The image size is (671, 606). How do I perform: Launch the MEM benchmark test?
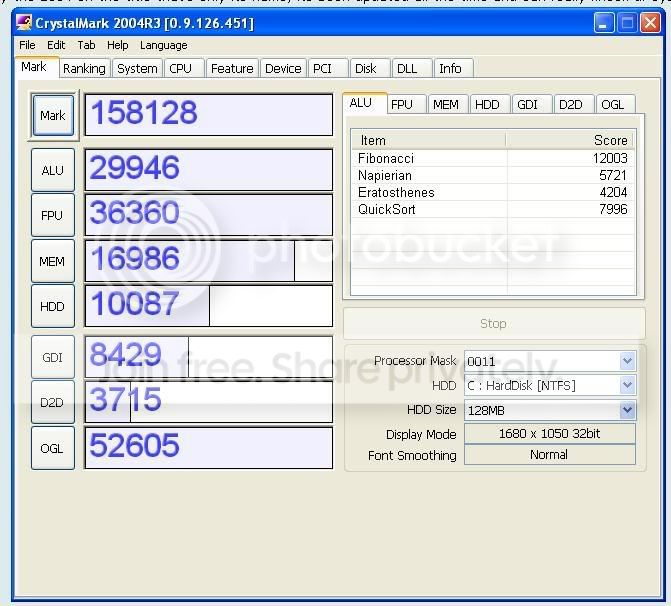[53, 261]
